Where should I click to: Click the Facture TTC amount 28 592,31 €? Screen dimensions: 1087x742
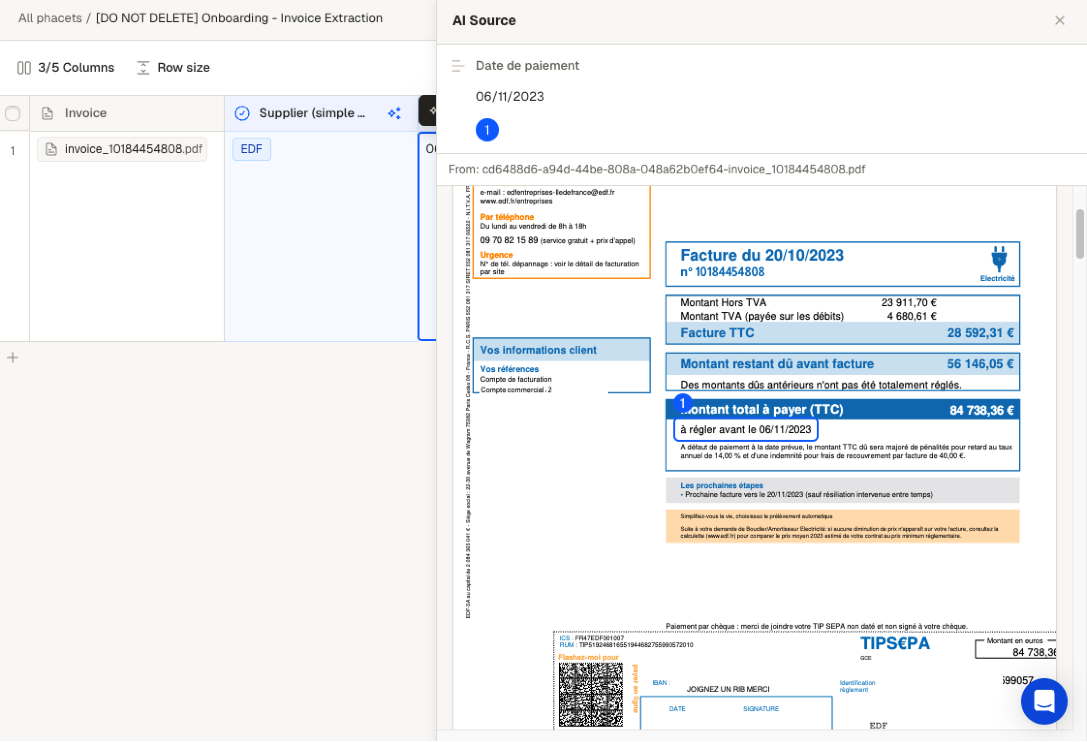[x=980, y=333]
